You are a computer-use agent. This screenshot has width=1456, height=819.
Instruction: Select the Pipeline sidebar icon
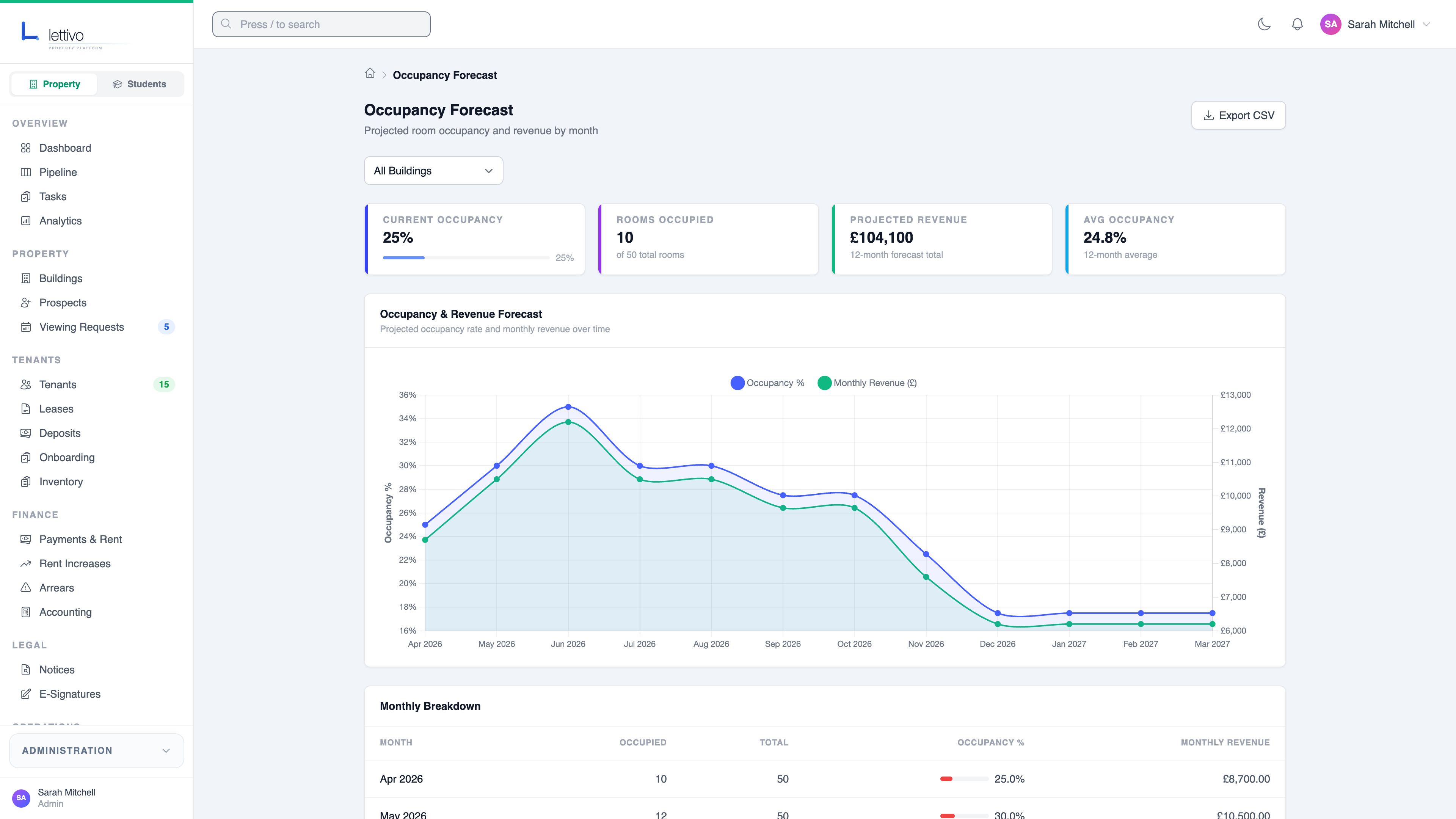26,172
